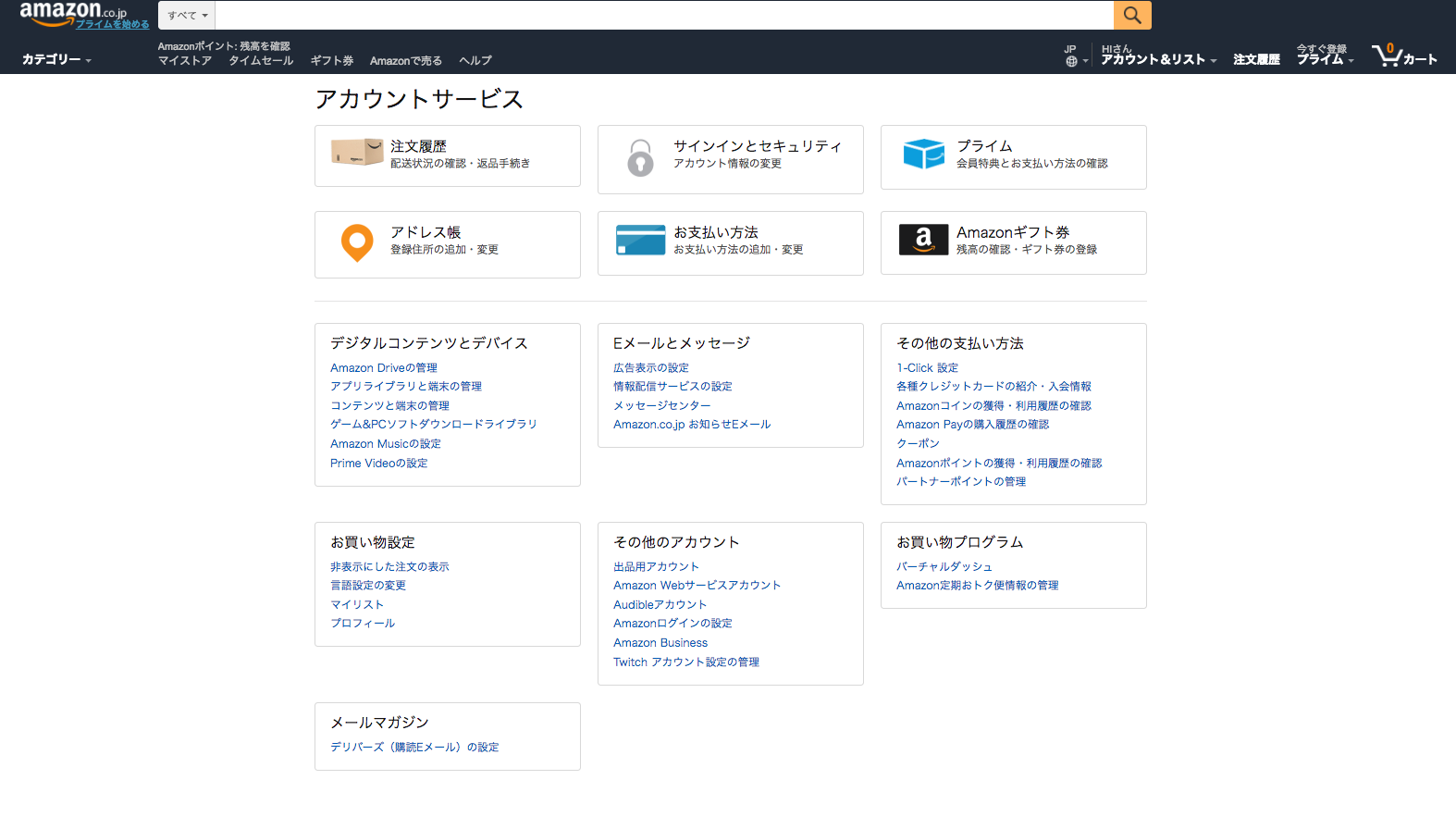Click マイリスト link
This screenshot has width=1456, height=817.
point(357,605)
